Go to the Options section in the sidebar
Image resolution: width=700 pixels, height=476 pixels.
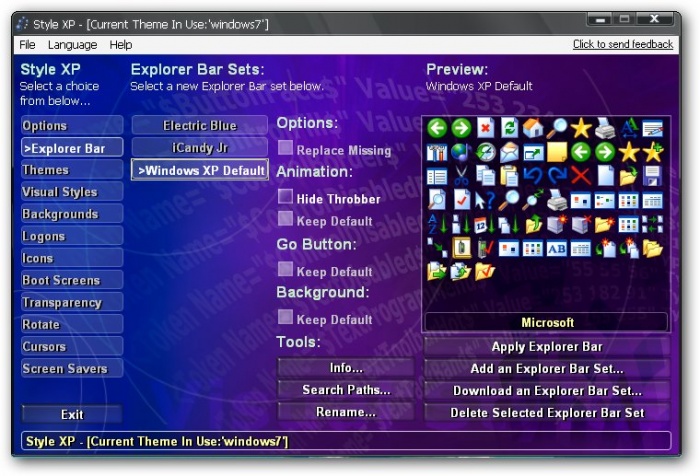click(72, 125)
